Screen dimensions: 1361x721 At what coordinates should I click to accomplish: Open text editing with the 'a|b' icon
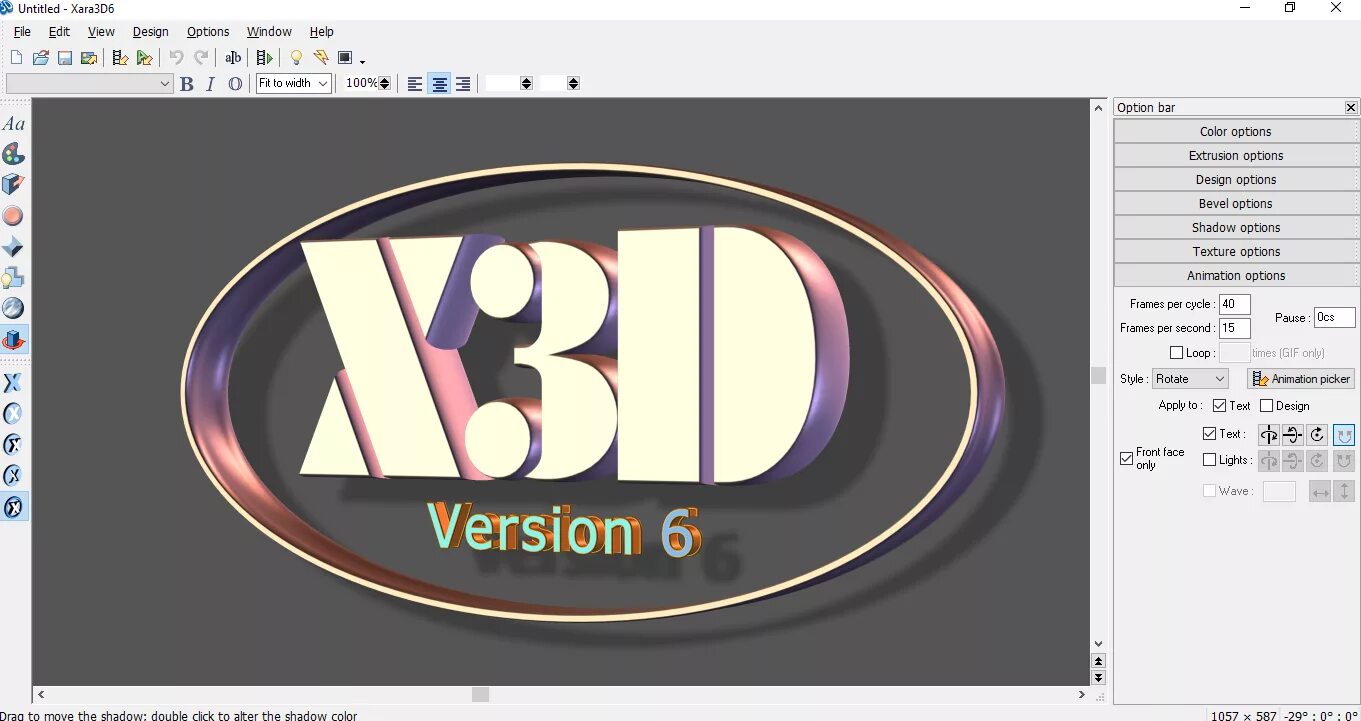(233, 58)
